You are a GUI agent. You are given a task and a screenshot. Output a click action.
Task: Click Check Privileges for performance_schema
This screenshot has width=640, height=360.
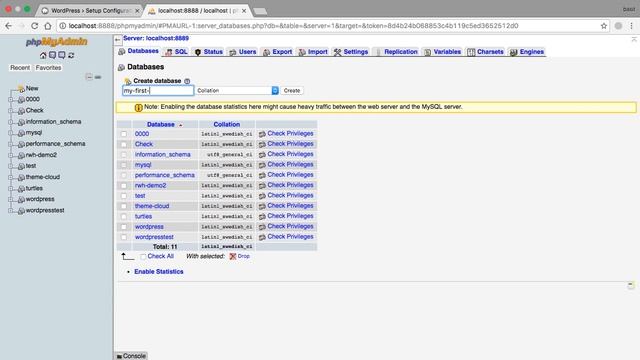point(290,175)
